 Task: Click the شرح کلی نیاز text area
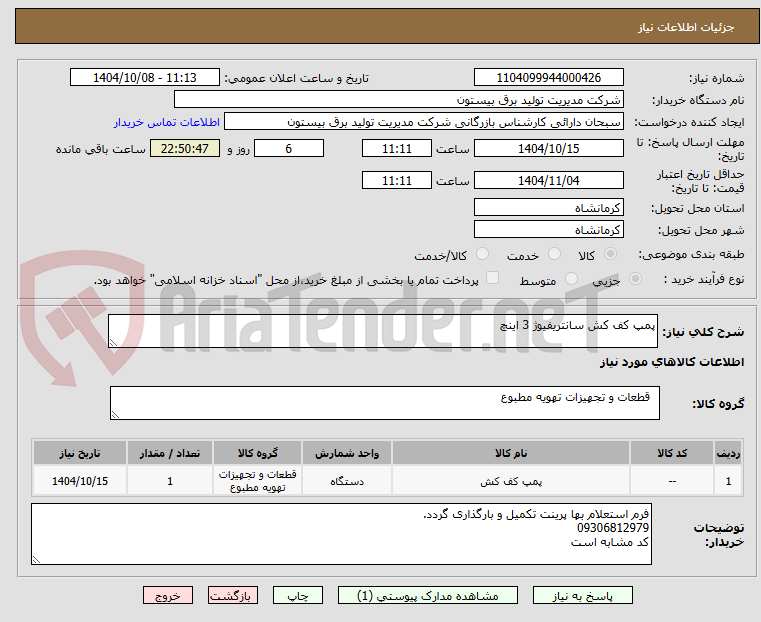pyautogui.click(x=383, y=331)
